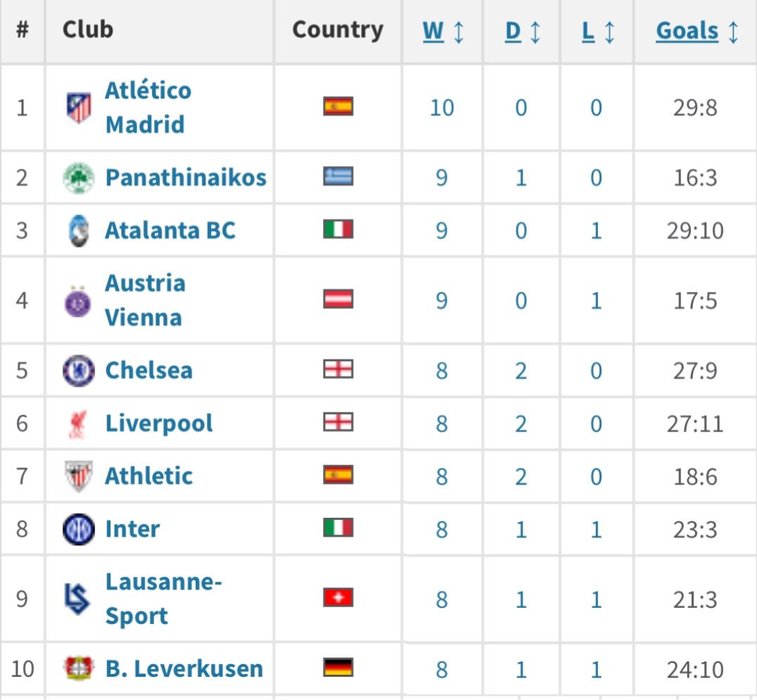Click the Austria Vienna purple crest

click(x=78, y=301)
